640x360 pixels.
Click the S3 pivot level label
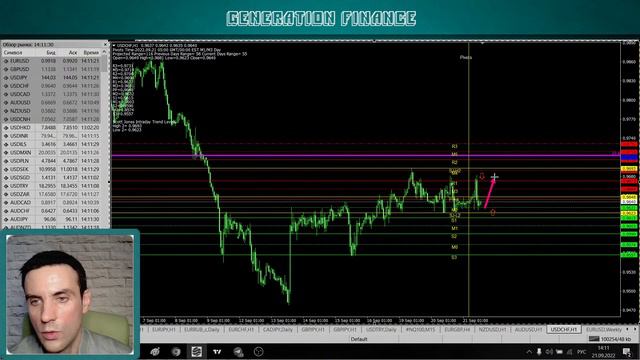[454, 258]
